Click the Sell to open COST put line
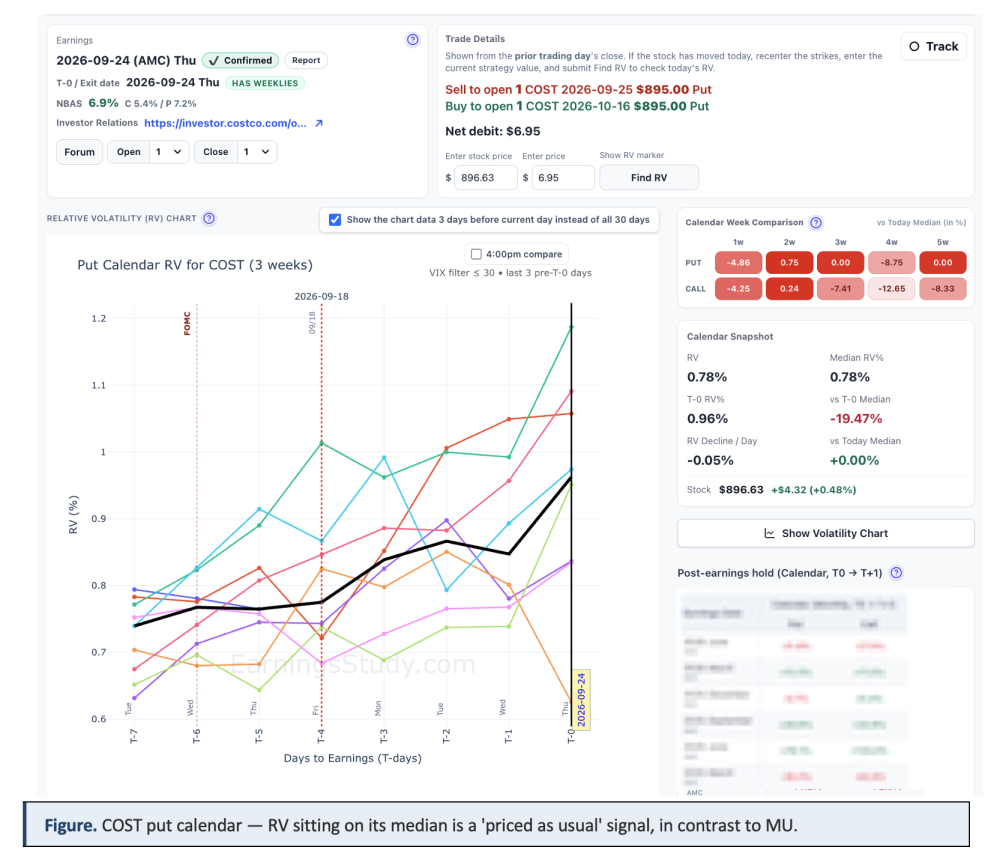This screenshot has height=865, width=1000. pos(578,90)
